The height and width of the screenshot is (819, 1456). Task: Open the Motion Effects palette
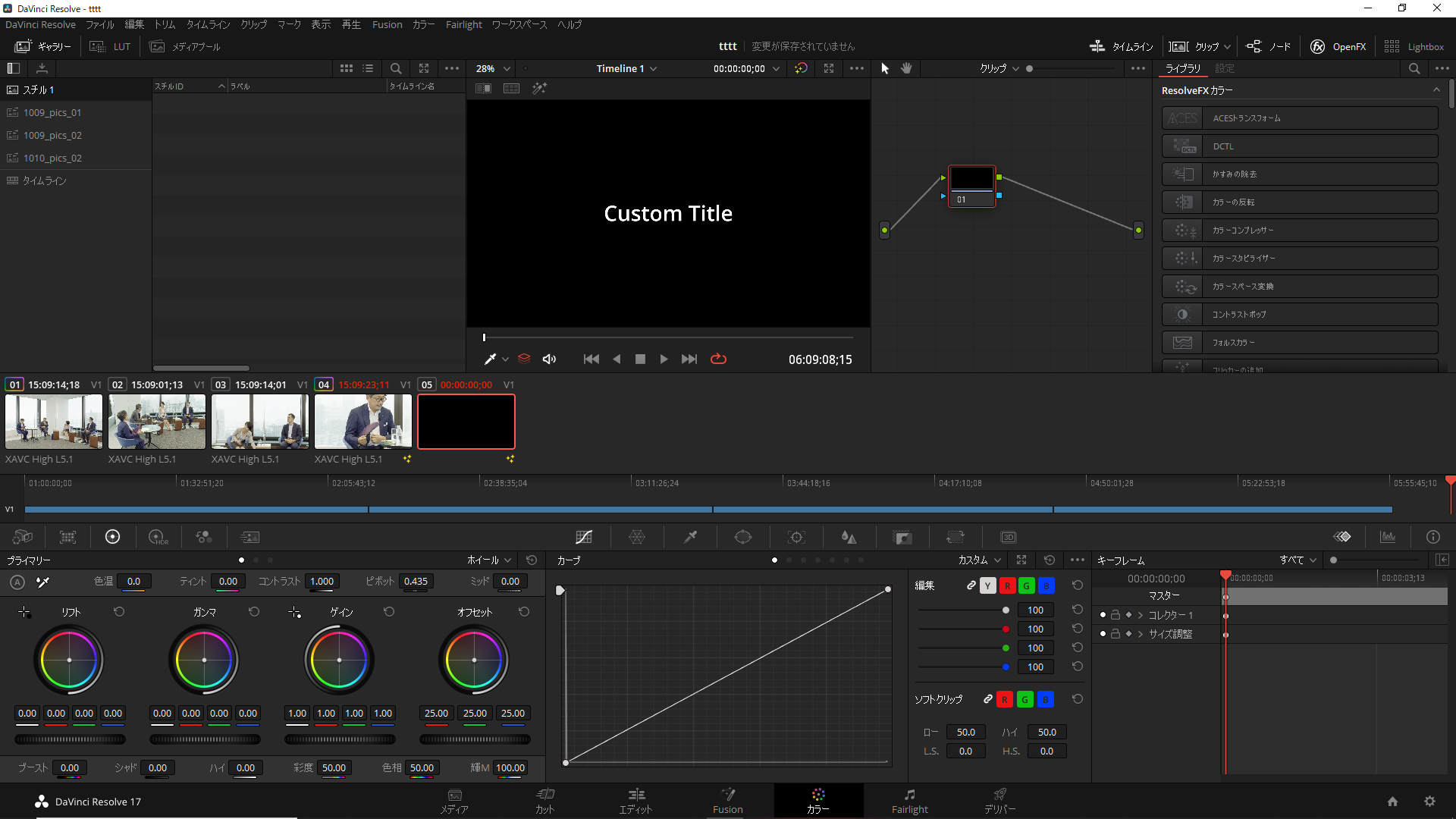coord(249,537)
